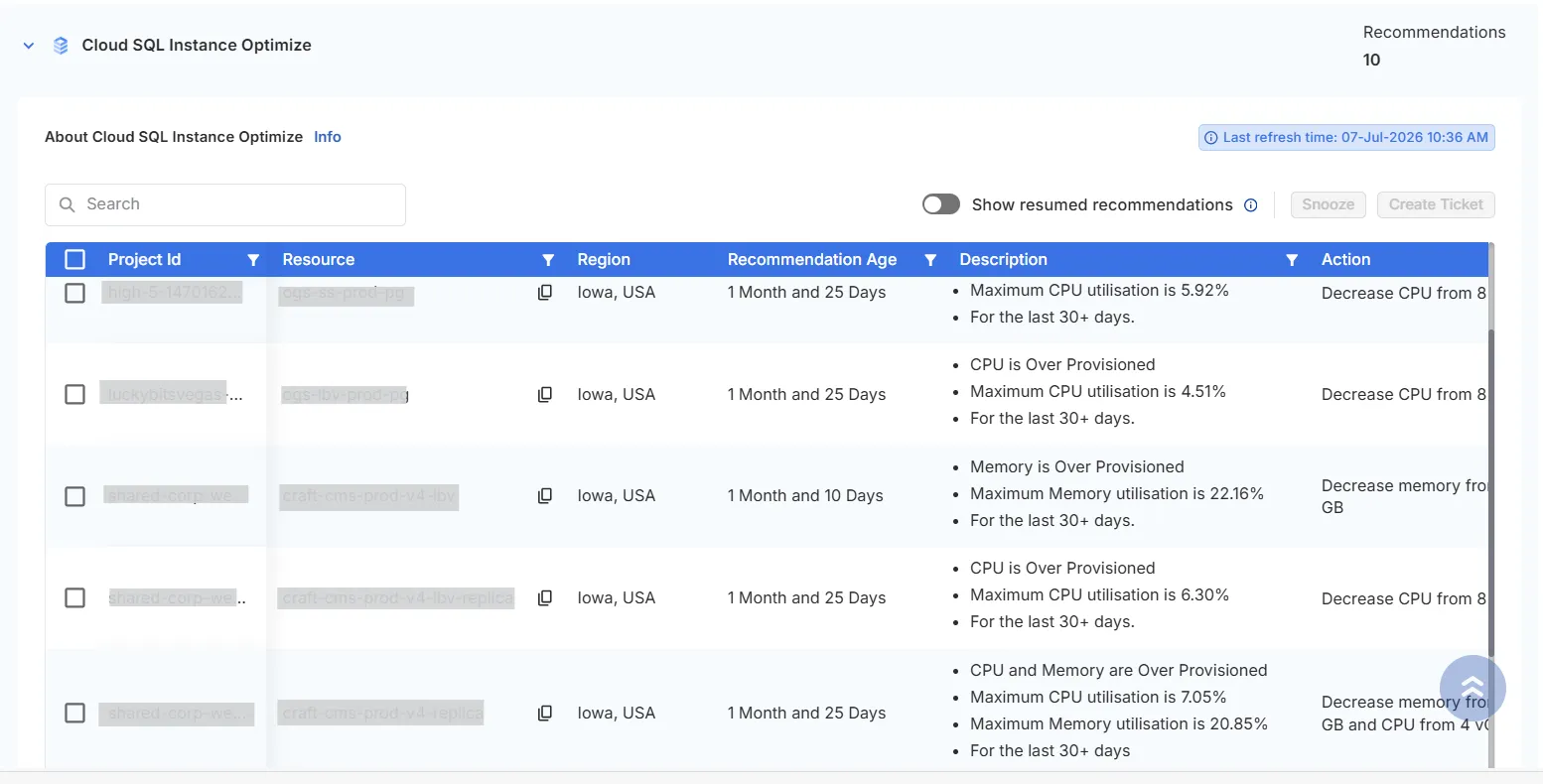Click the Region column header

[x=604, y=260]
